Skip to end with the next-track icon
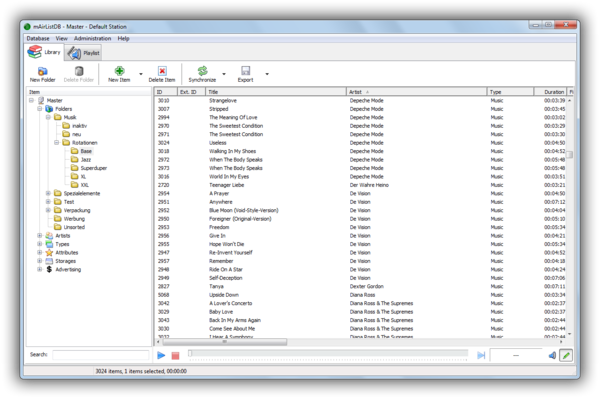Viewport: 600px width, 399px height. point(481,355)
